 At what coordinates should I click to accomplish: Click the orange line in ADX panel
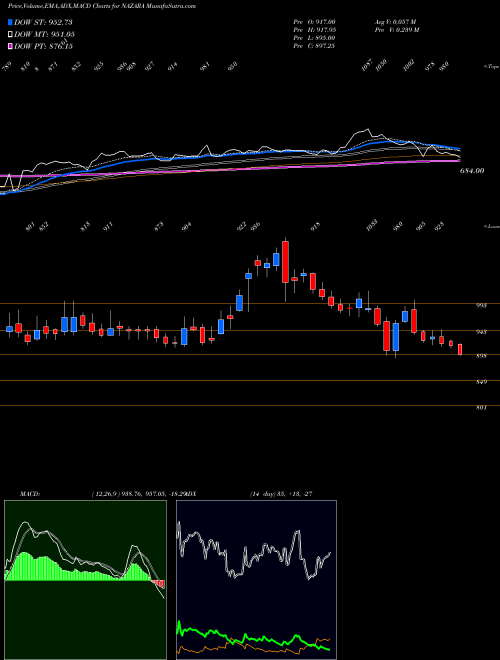click(x=253, y=647)
